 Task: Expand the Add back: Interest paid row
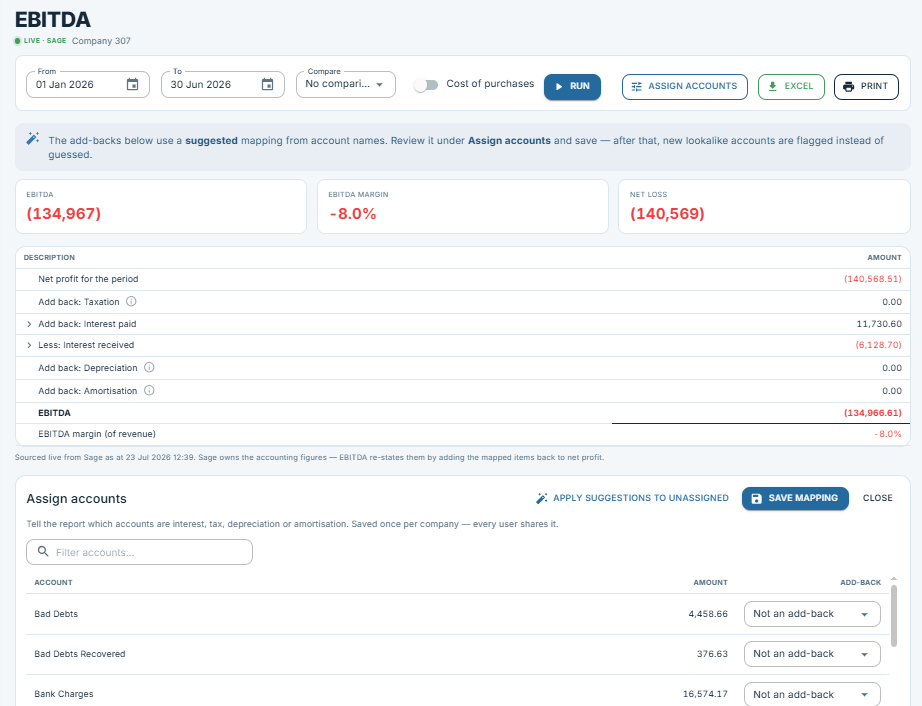(29, 324)
